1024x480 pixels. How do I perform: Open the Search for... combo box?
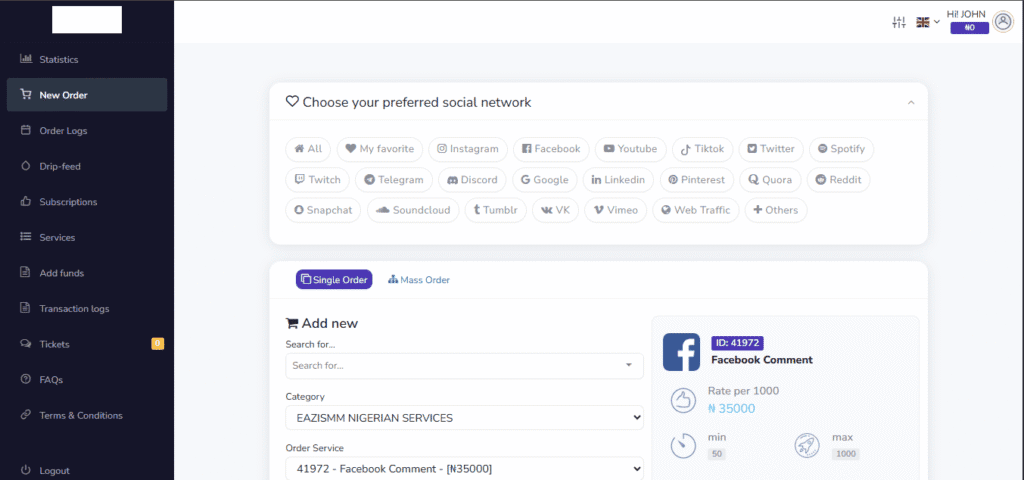pyautogui.click(x=464, y=366)
